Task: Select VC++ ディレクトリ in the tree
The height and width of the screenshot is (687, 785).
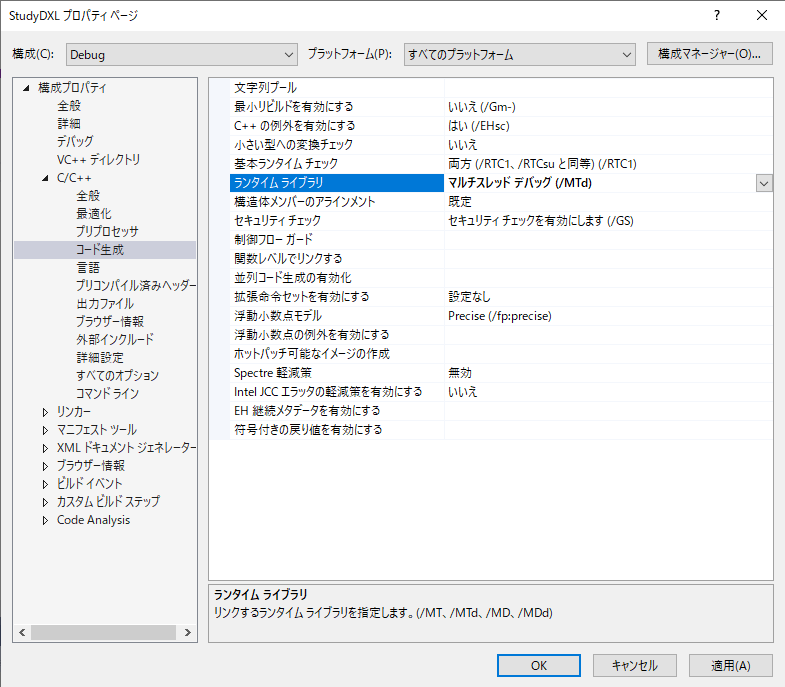Action: pos(98,160)
